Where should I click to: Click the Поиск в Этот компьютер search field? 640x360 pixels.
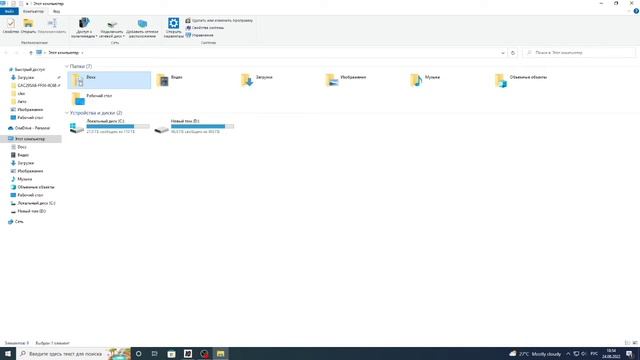[579, 53]
